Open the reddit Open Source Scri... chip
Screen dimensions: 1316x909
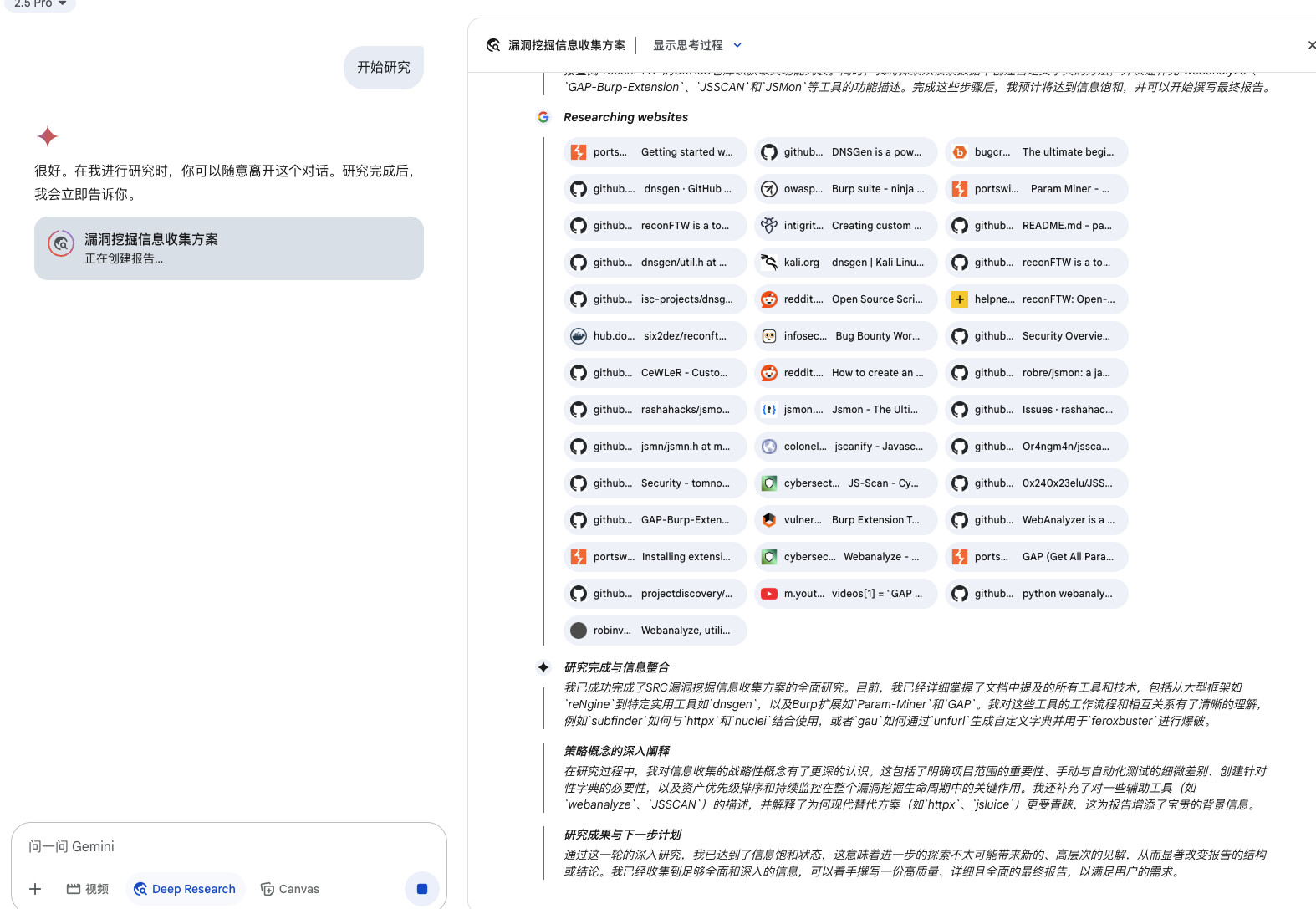[x=845, y=299]
